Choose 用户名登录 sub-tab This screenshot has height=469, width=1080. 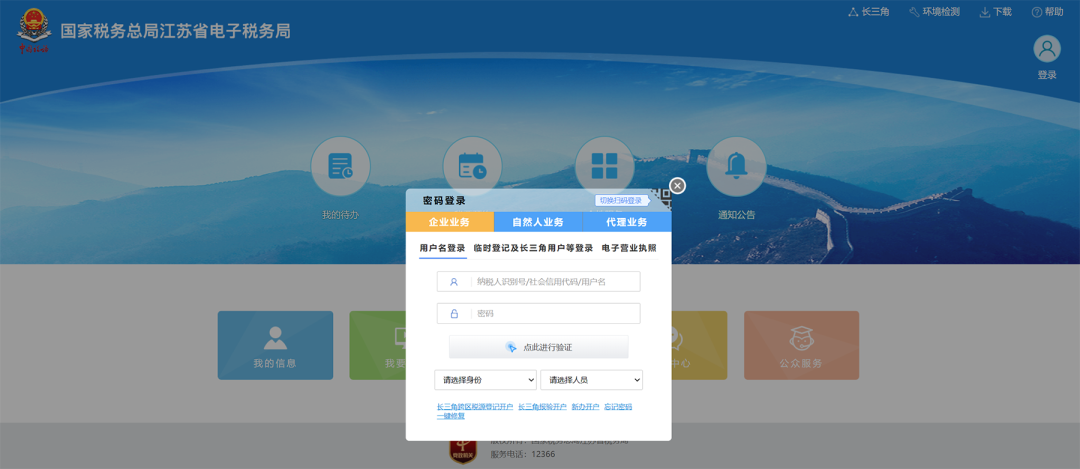click(442, 248)
